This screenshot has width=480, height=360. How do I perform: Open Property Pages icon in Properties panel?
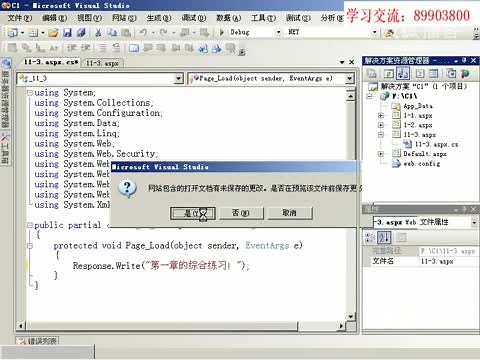402,237
